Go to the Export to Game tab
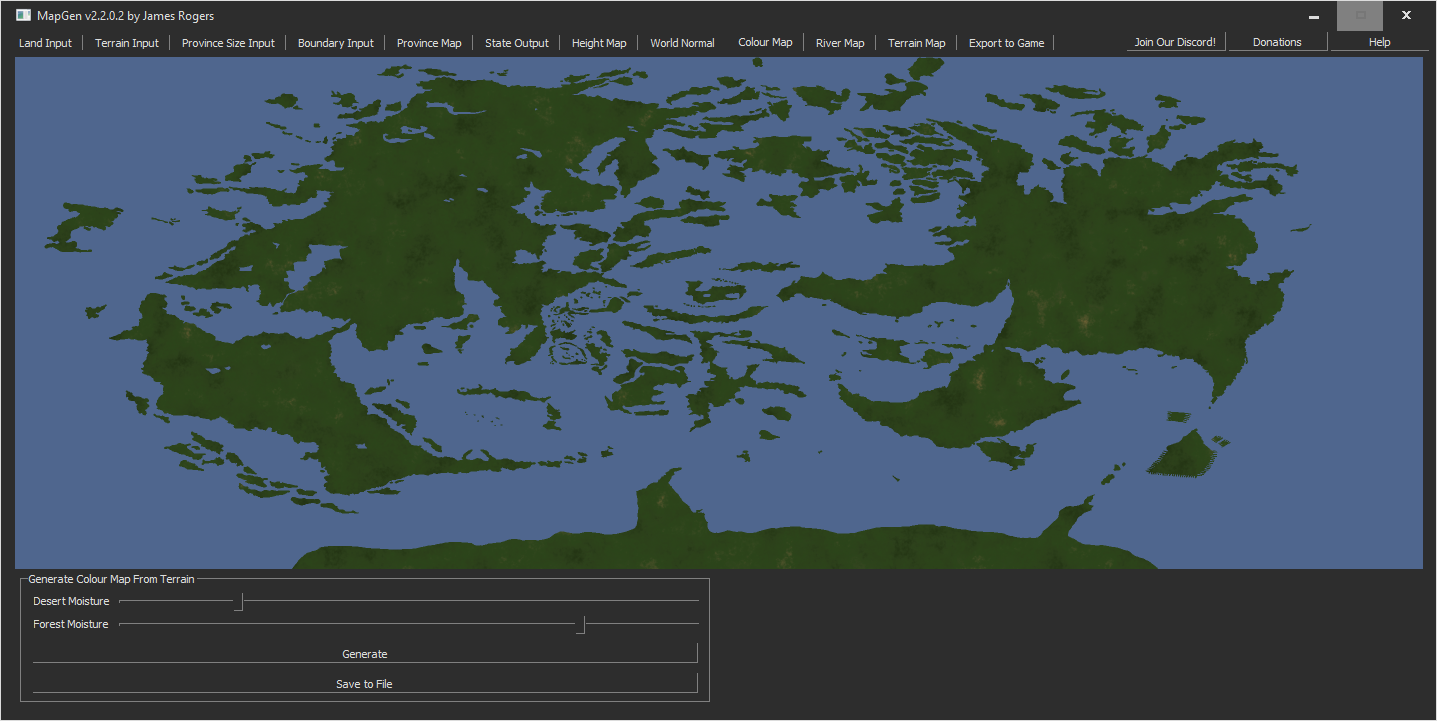The width and height of the screenshot is (1437, 721). 1006,43
